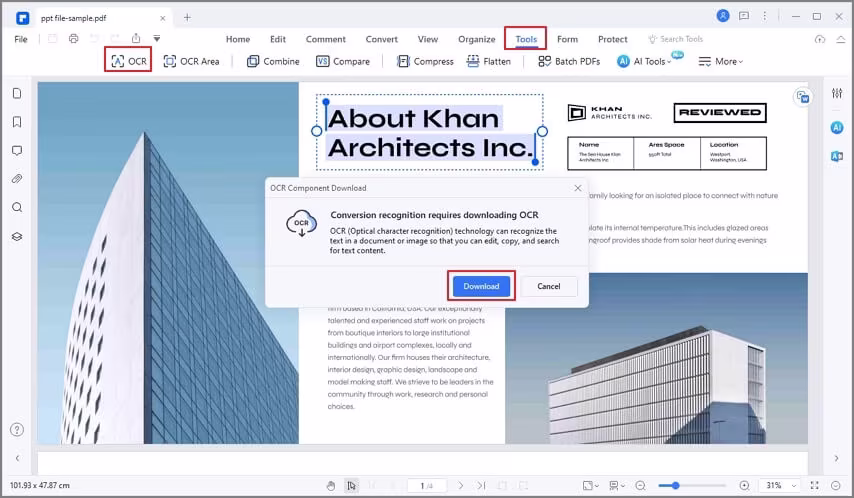Open the Batch PDFs tool

pyautogui.click(x=569, y=61)
